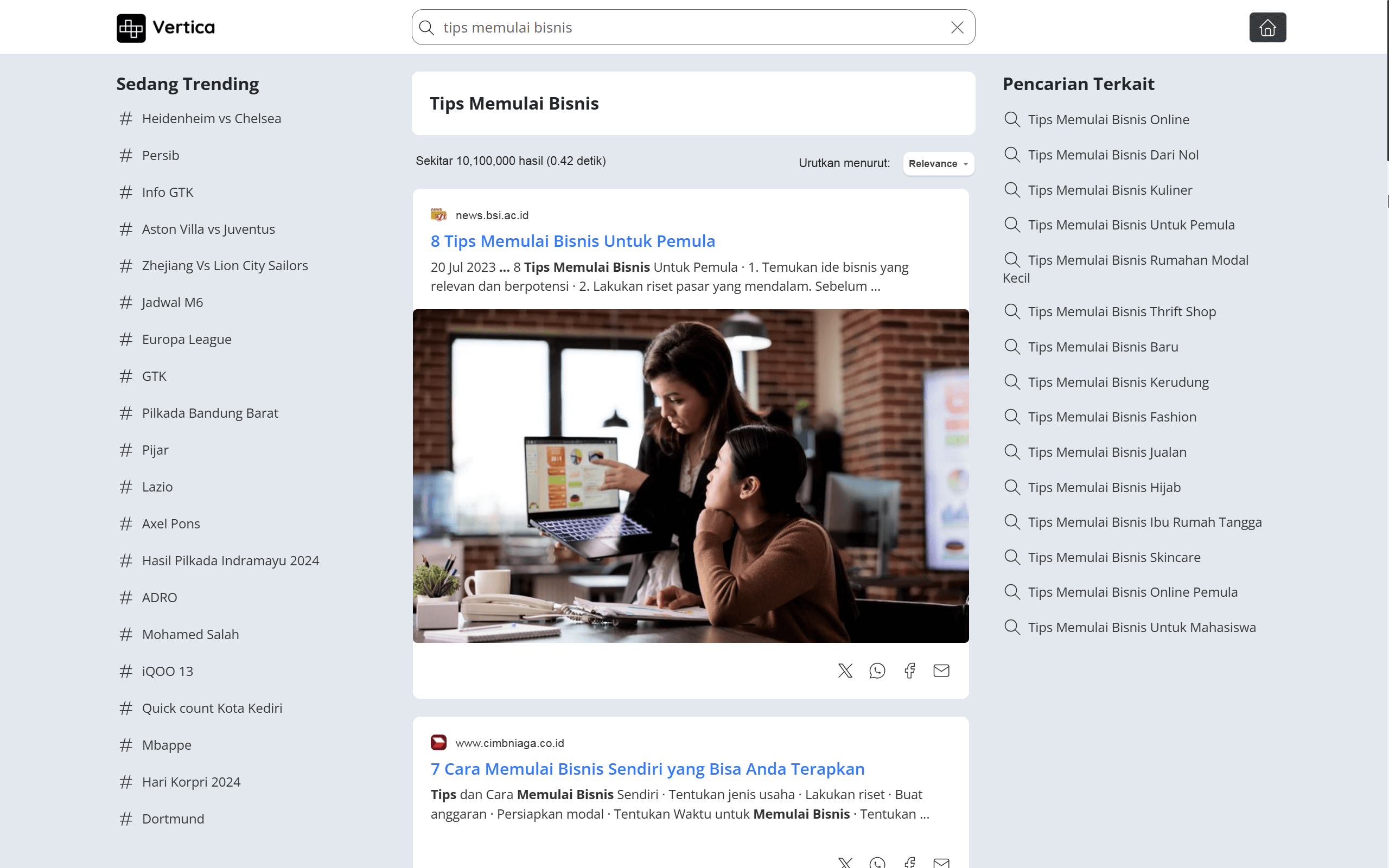Share first result on Facebook icon
This screenshot has height=868, width=1389.
click(910, 671)
